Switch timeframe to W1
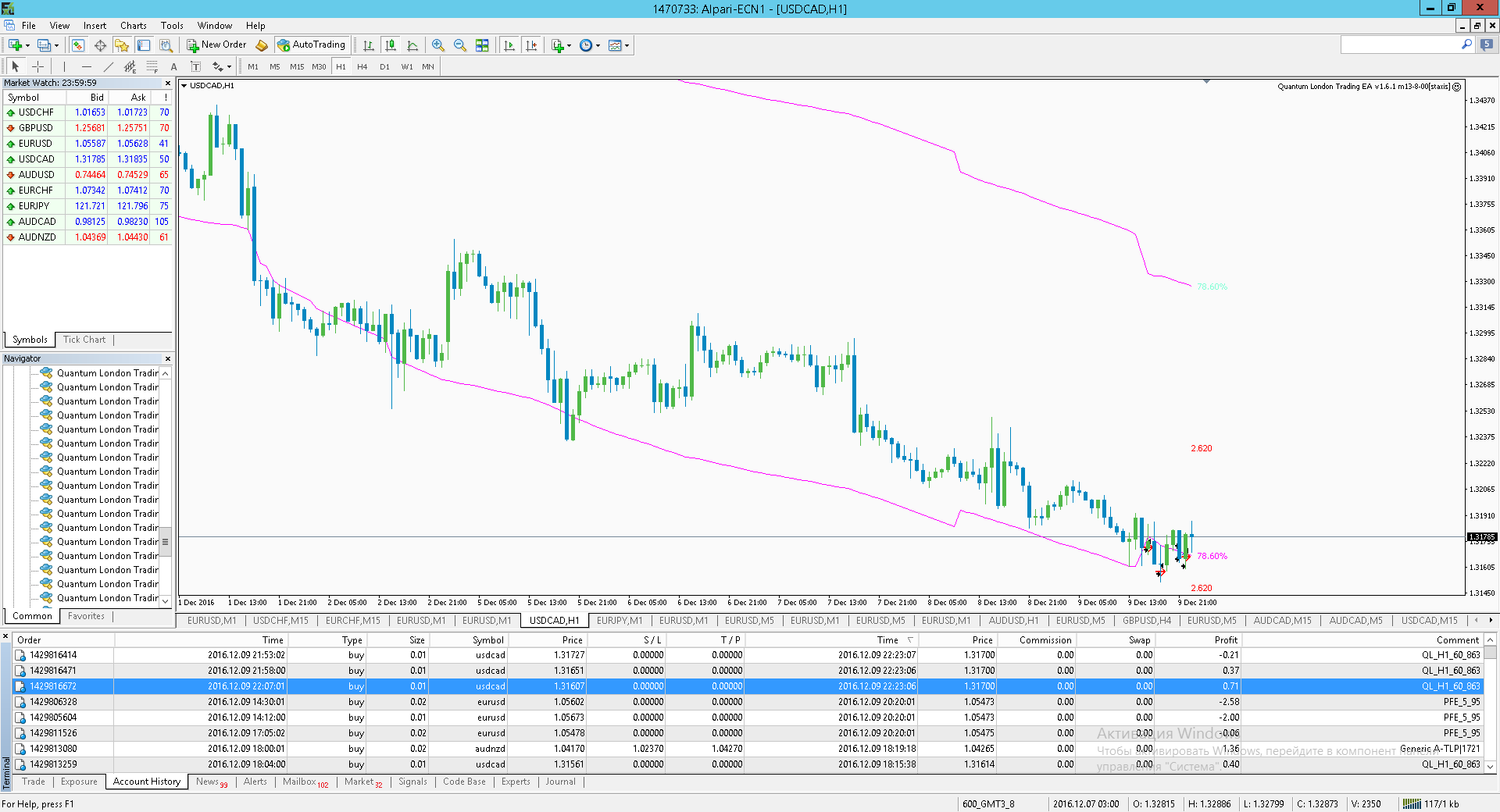Screen dimensions: 1500x812 (407, 66)
